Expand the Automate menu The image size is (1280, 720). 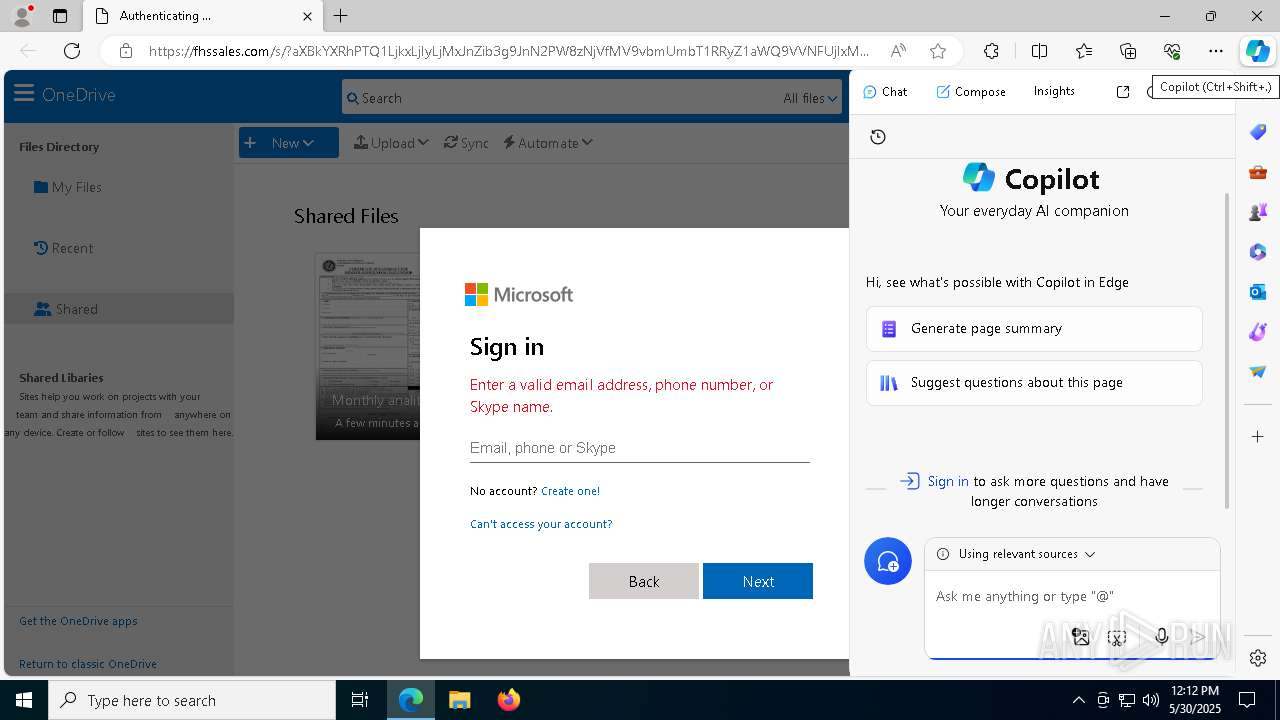pos(548,143)
